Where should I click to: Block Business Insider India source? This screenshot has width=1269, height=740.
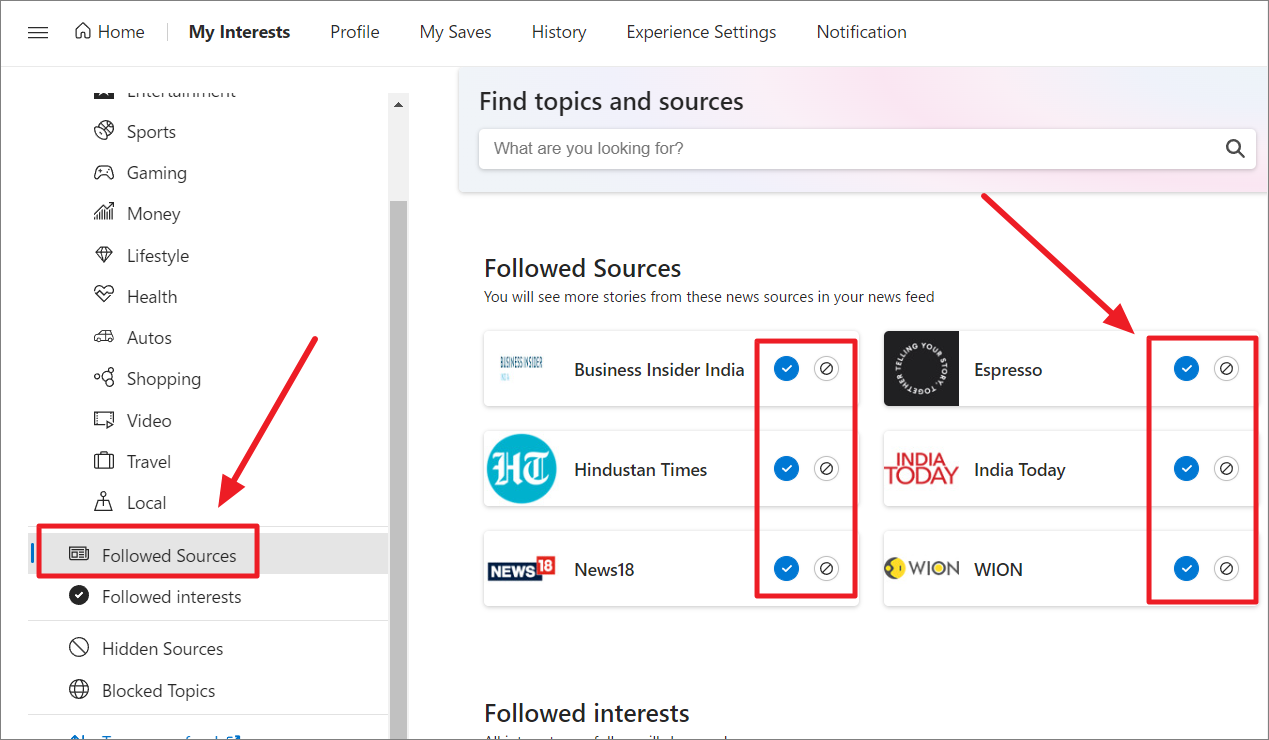826,369
